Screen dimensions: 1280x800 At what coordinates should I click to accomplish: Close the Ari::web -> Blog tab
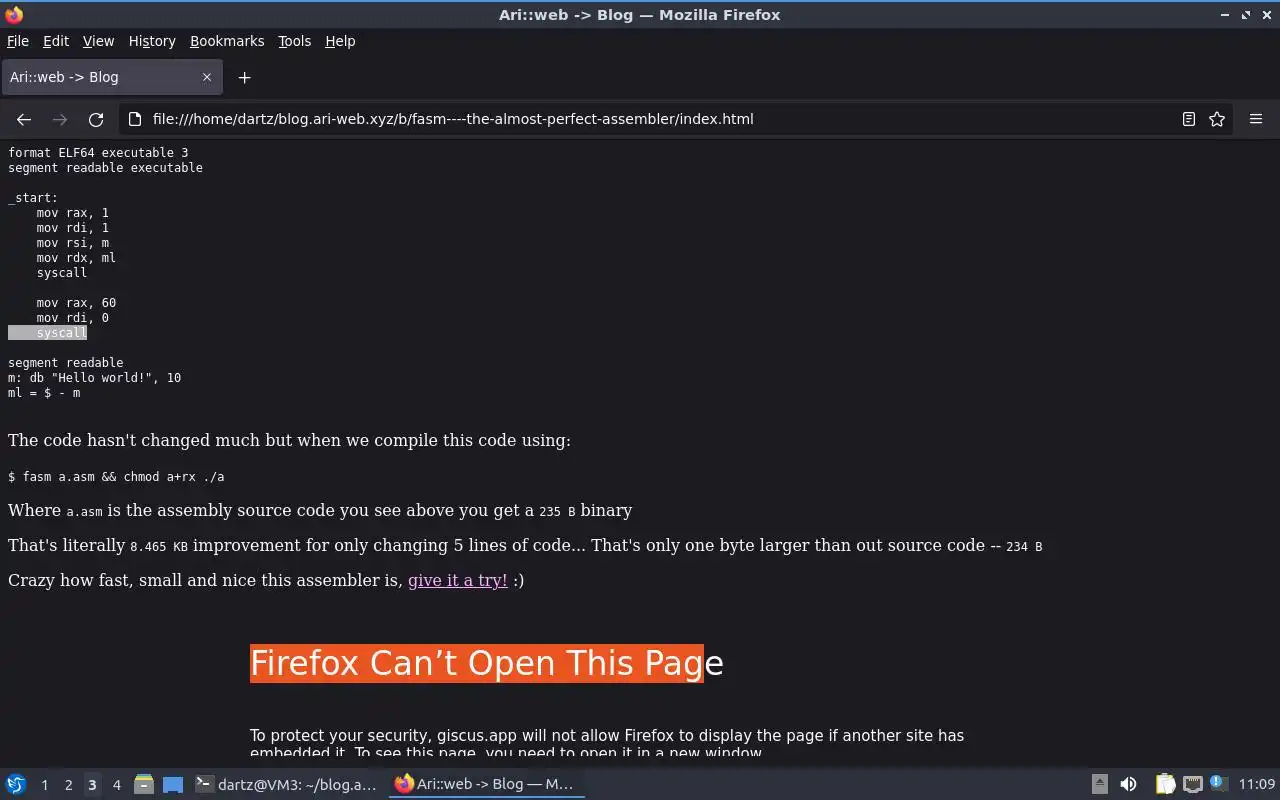(207, 77)
